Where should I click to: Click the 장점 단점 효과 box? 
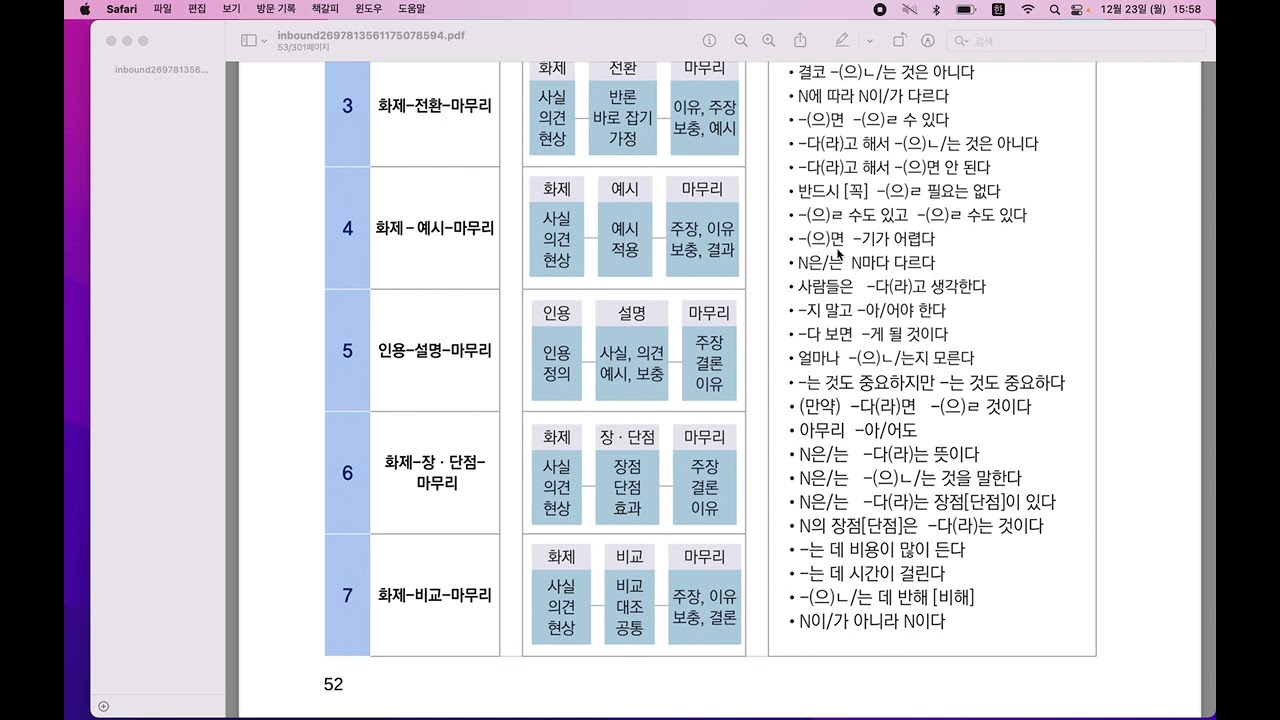(627, 486)
